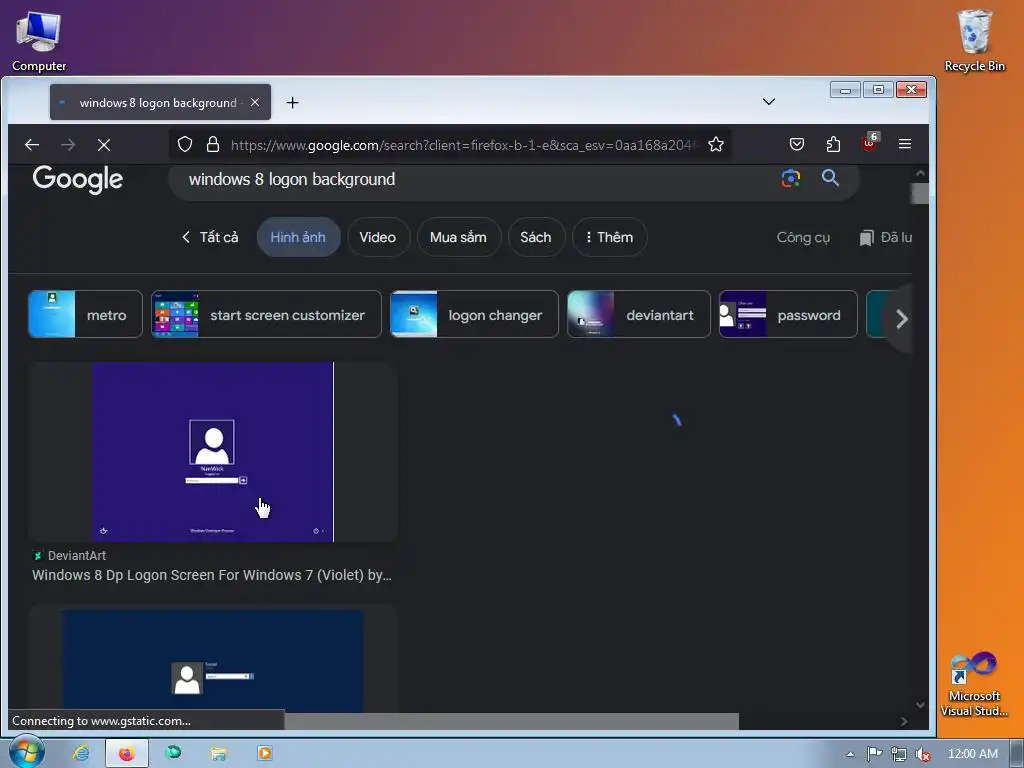Open the Windows Start orb

coord(26,752)
